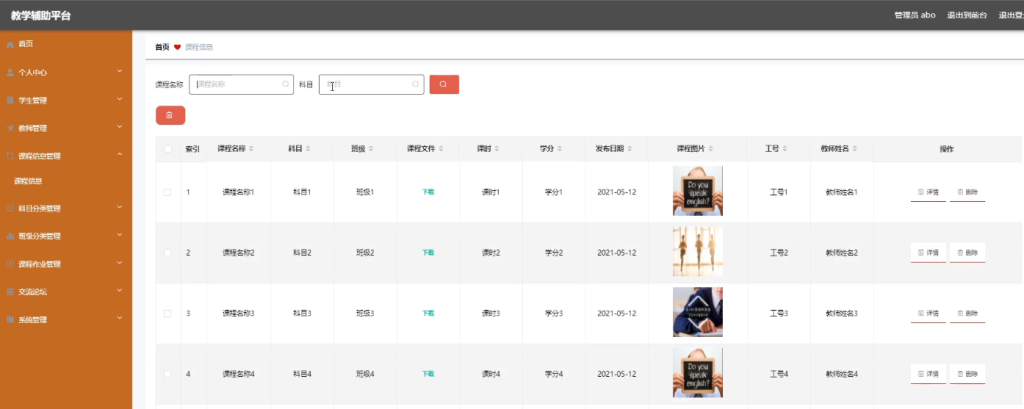Click the 教师管理 paper-plane icon
Viewport: 1024px width, 409px height.
click(x=10, y=128)
